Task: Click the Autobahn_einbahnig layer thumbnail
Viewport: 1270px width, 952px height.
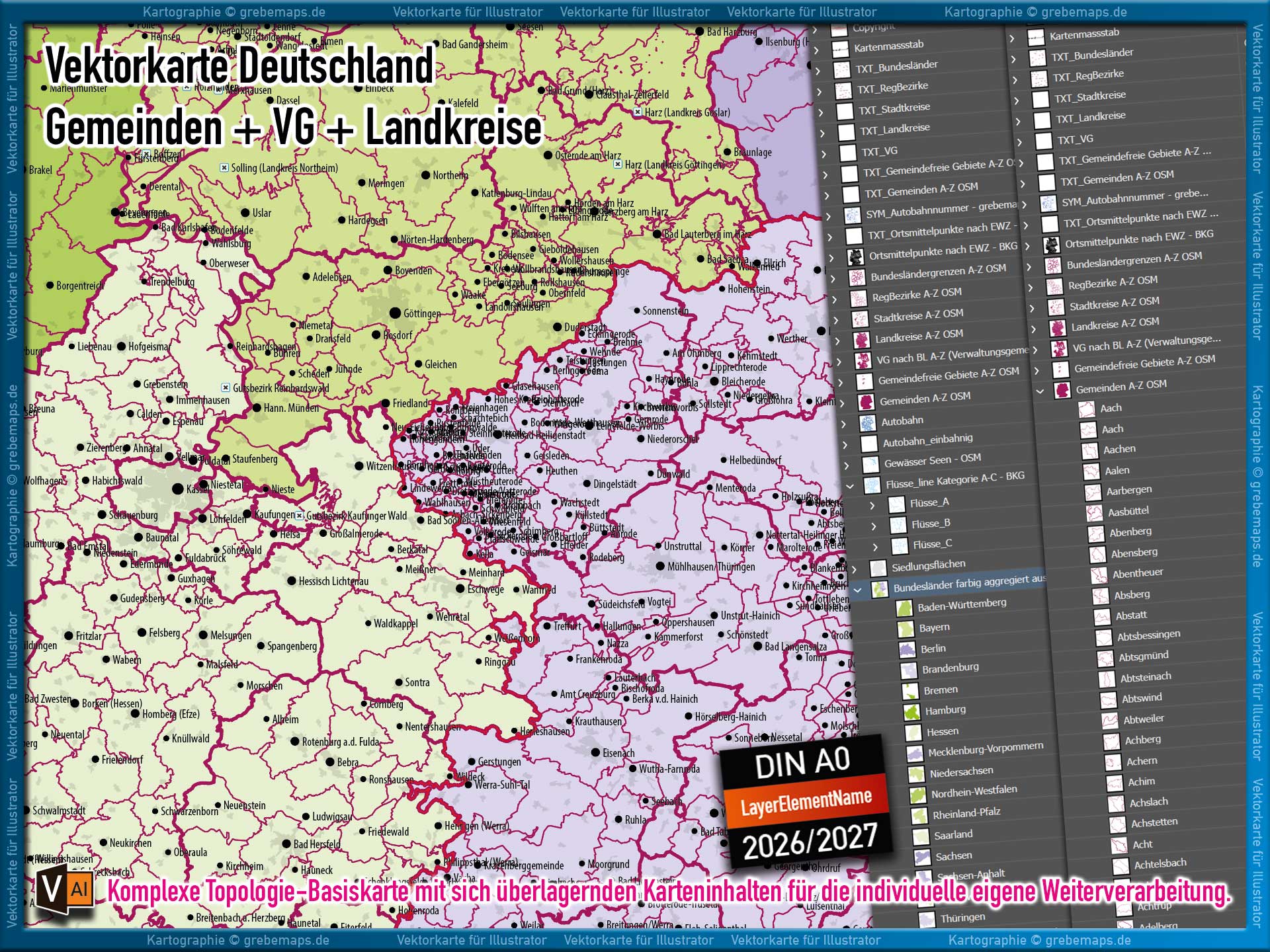Action: click(868, 444)
